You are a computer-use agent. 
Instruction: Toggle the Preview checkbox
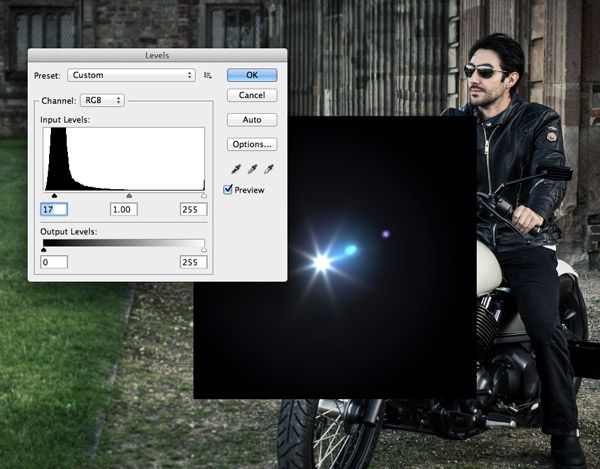point(229,189)
